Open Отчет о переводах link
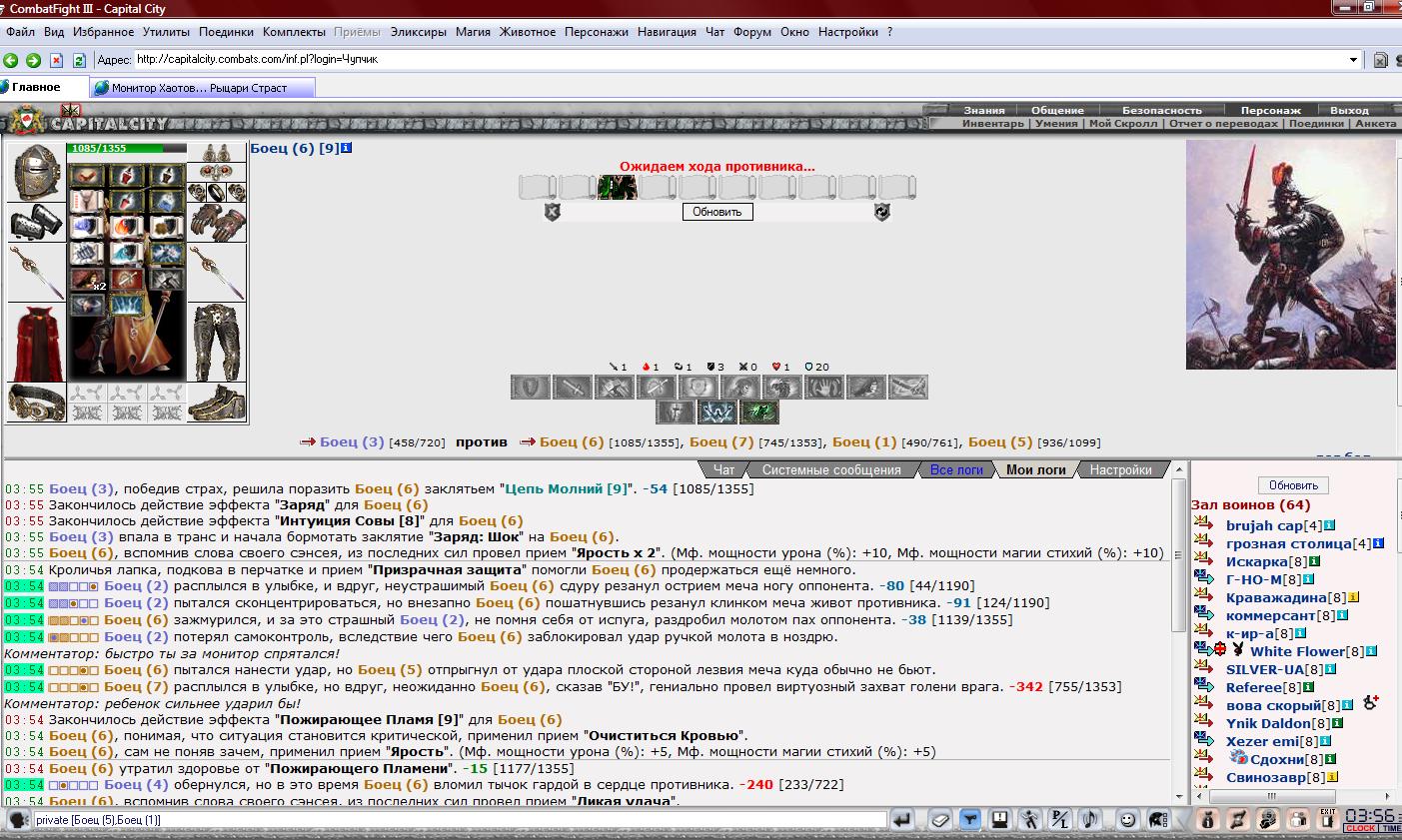The width and height of the screenshot is (1402, 840). point(1223,124)
